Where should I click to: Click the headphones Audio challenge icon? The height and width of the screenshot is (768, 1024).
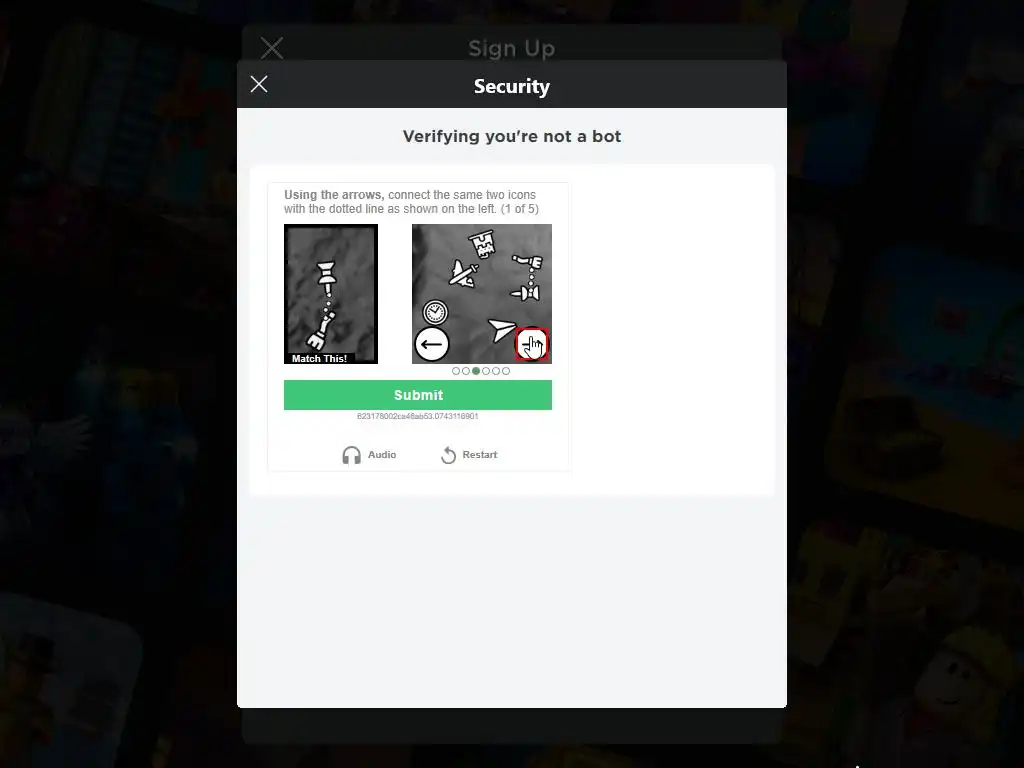[351, 455]
